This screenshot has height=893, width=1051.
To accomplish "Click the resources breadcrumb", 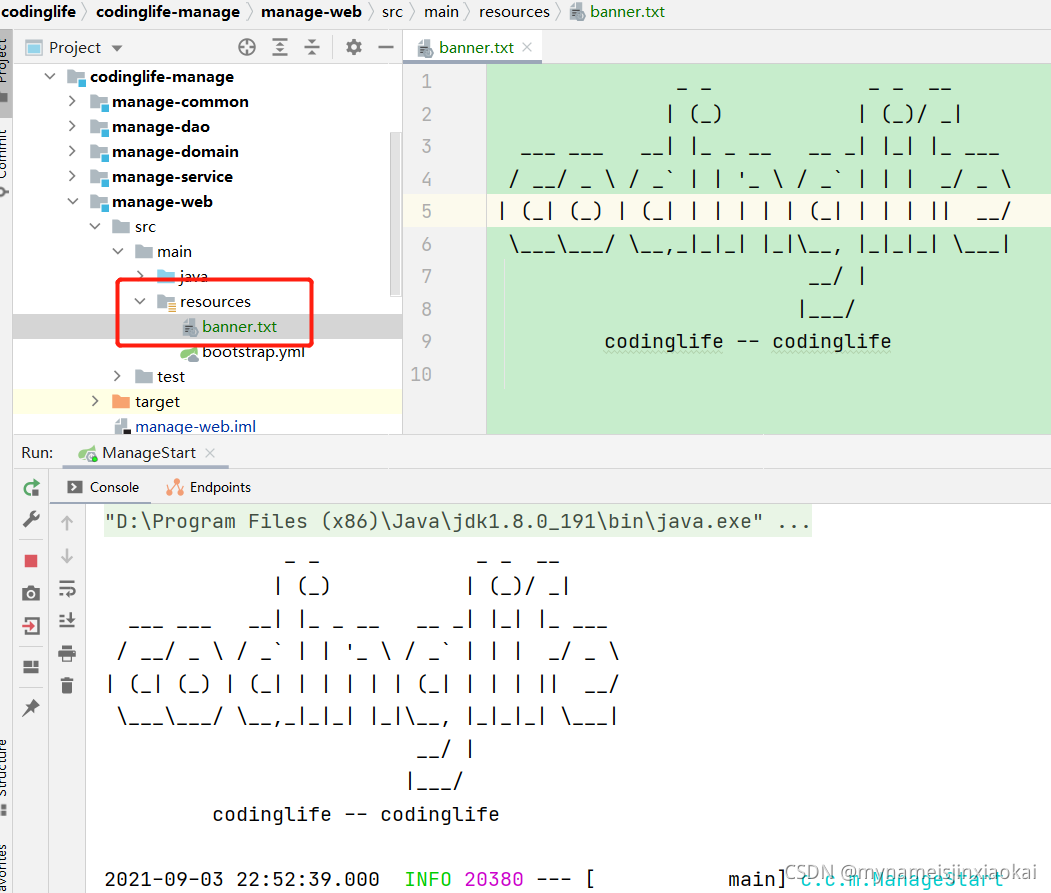I will click(514, 12).
